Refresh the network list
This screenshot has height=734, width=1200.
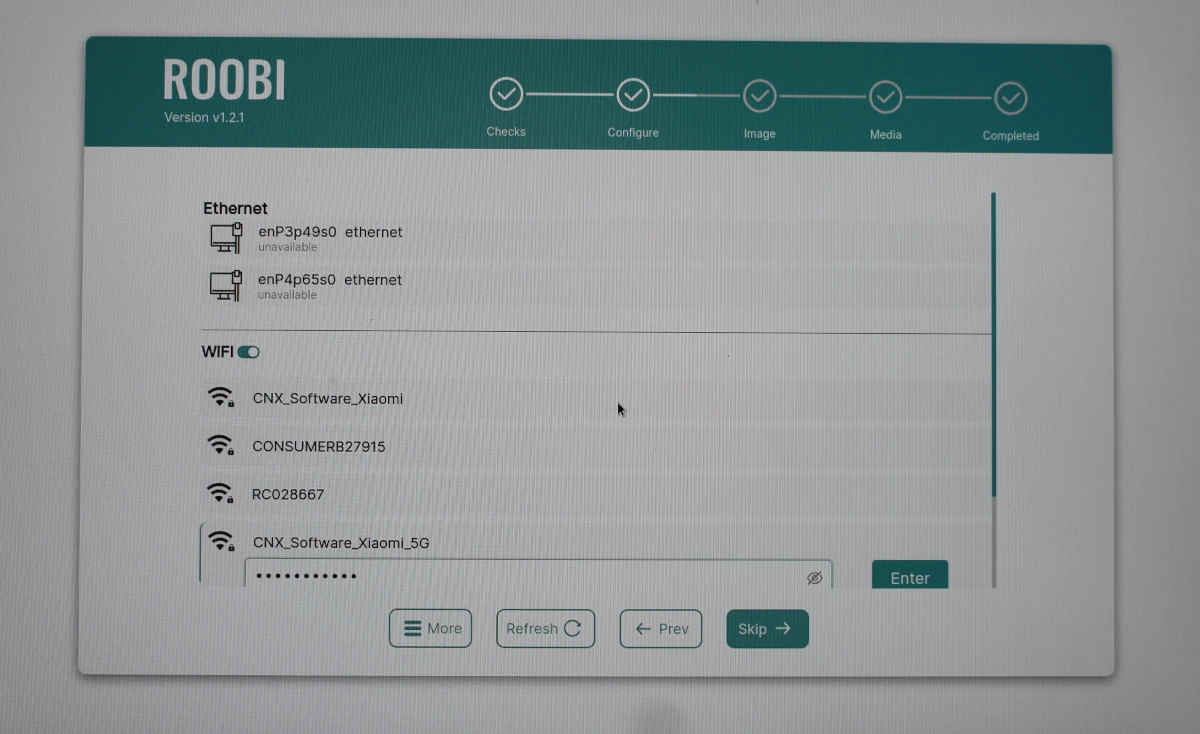[545, 628]
